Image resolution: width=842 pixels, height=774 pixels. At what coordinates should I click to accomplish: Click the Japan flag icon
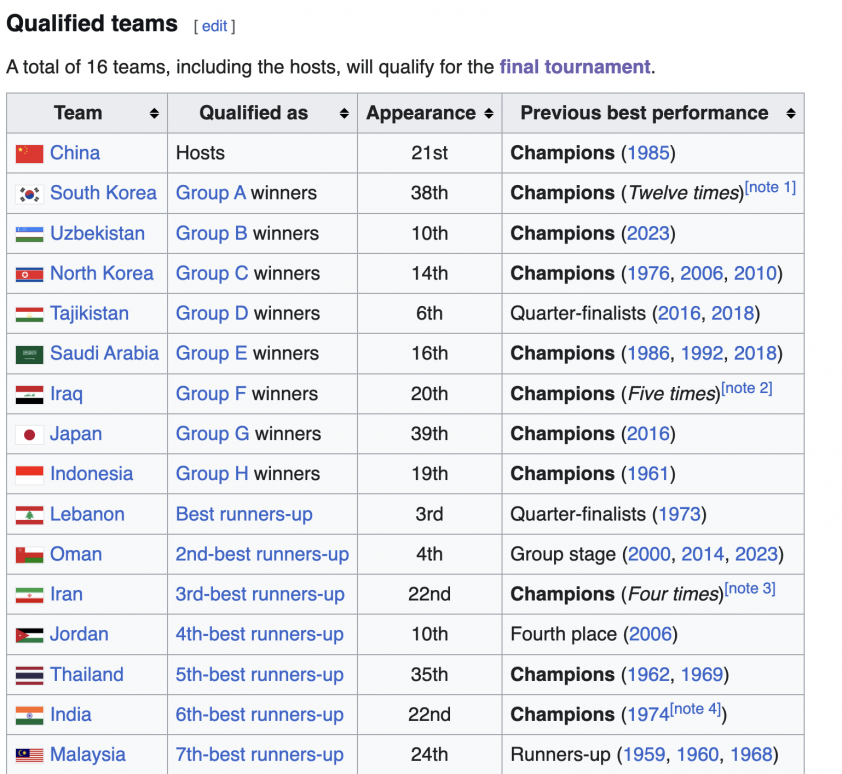(x=30, y=435)
